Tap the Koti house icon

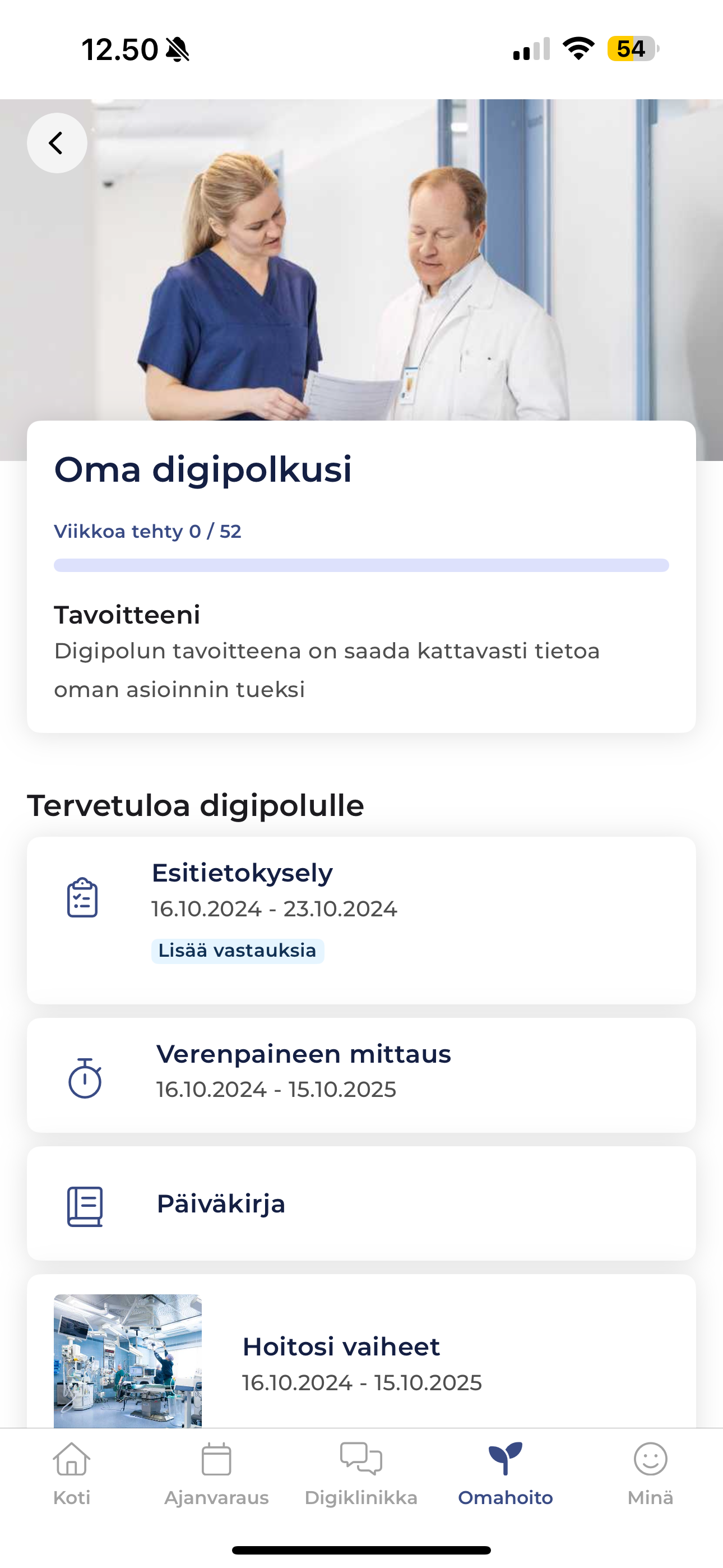(x=72, y=1459)
